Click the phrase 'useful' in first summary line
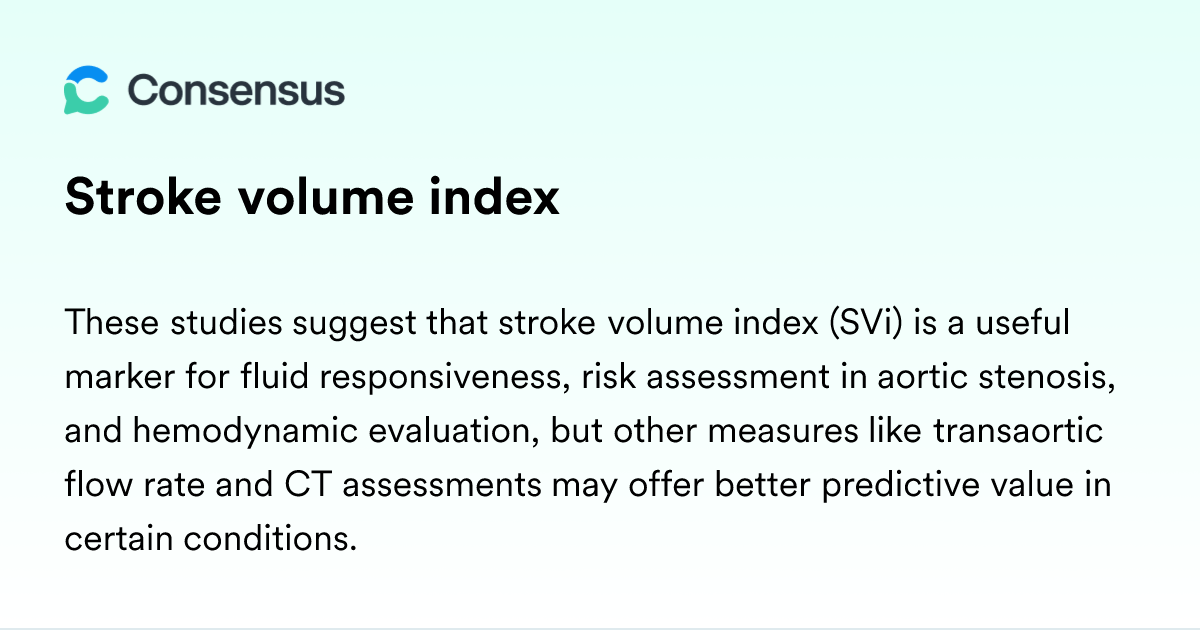 point(1021,323)
